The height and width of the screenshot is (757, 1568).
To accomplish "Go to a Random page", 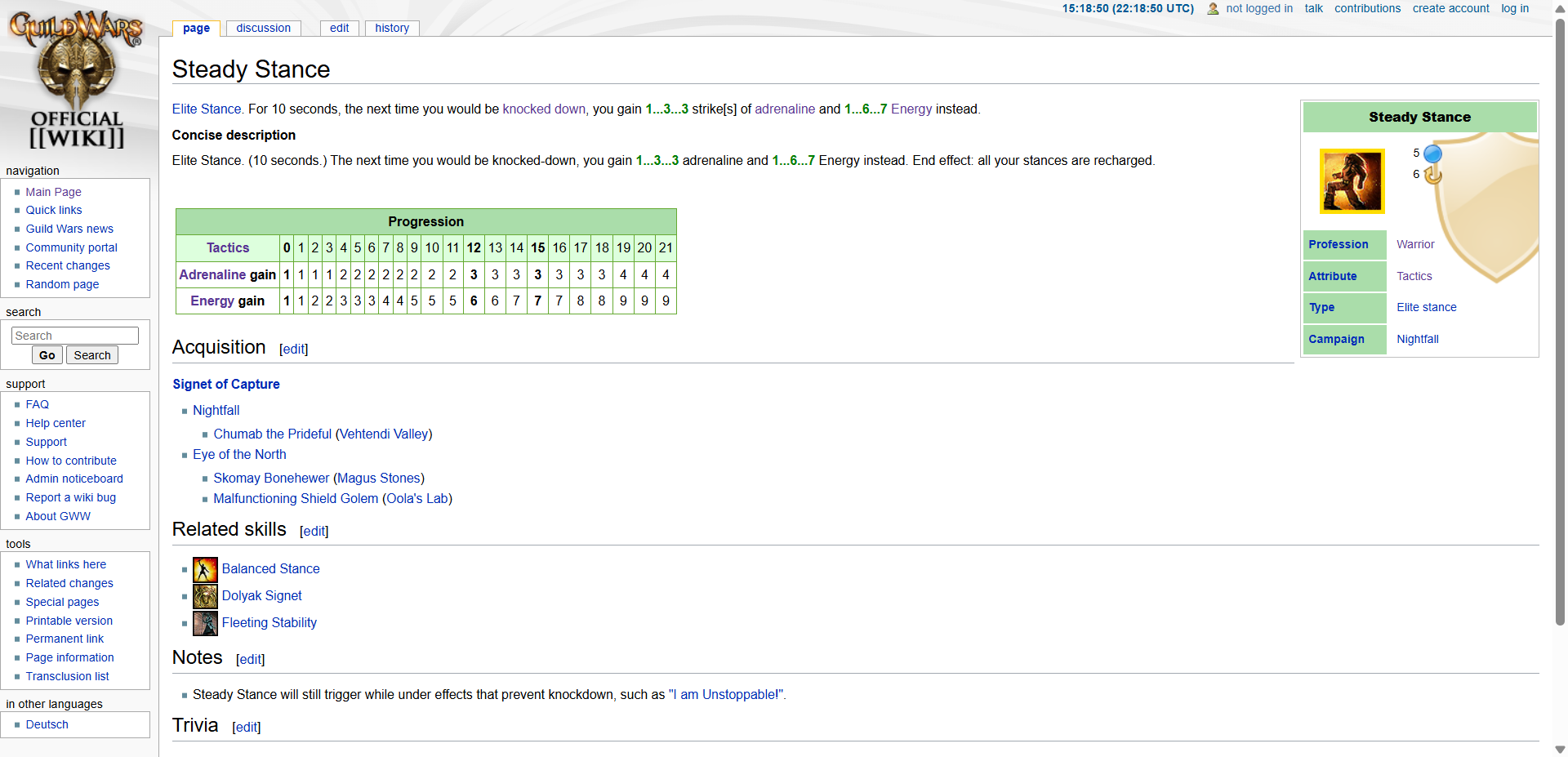I will pos(62,284).
